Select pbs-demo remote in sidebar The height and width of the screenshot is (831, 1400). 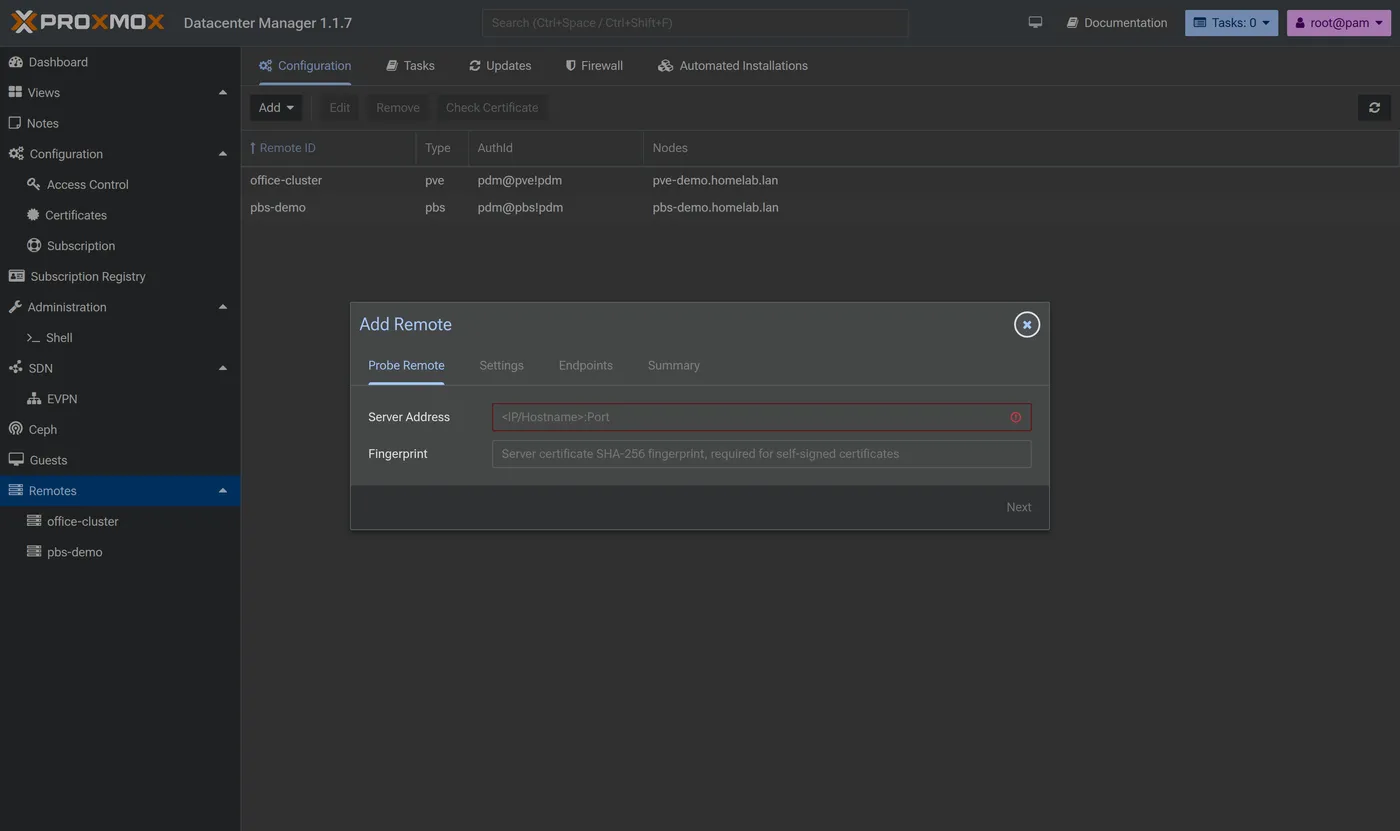click(x=120, y=552)
